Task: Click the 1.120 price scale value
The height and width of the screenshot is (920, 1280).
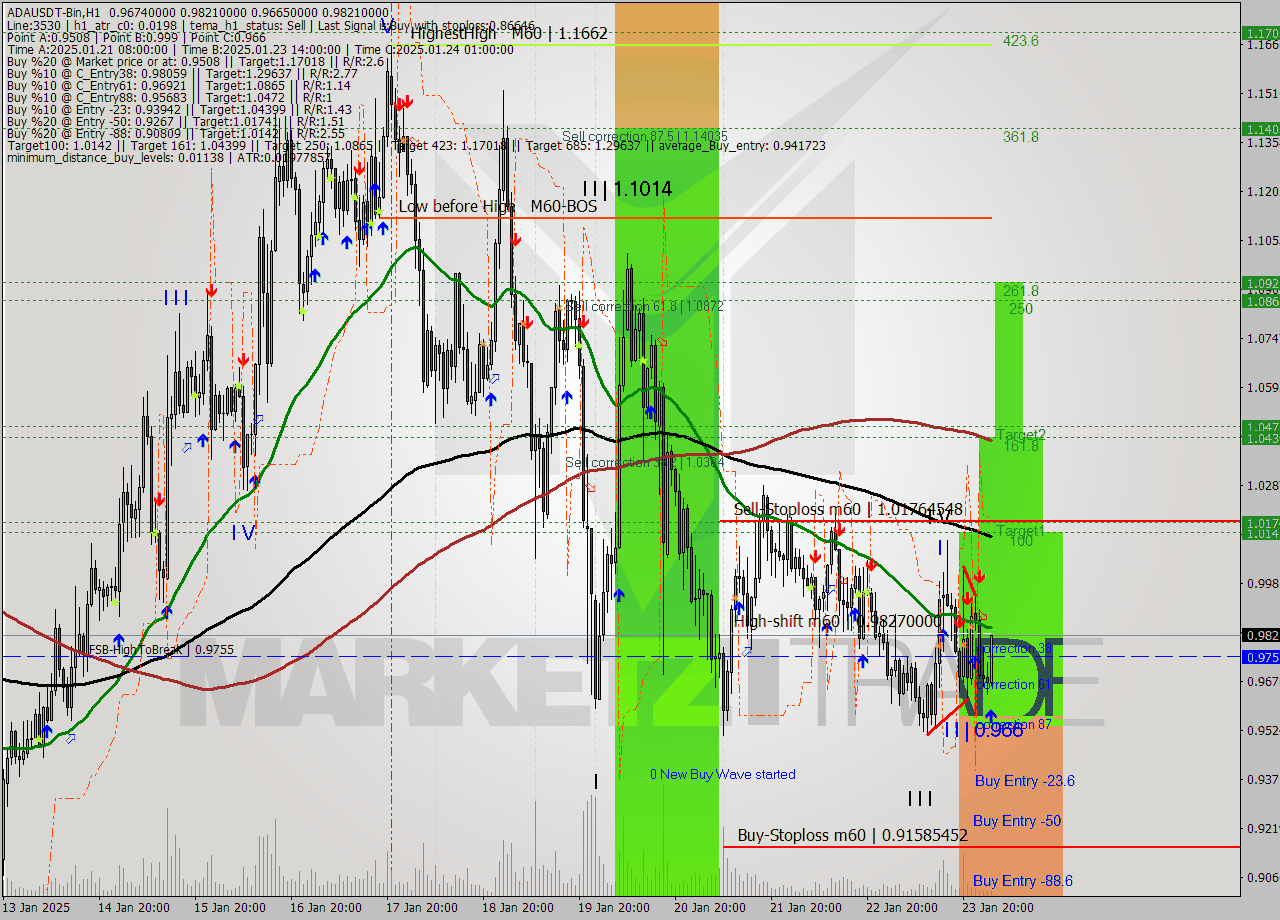Action: (x=1262, y=191)
